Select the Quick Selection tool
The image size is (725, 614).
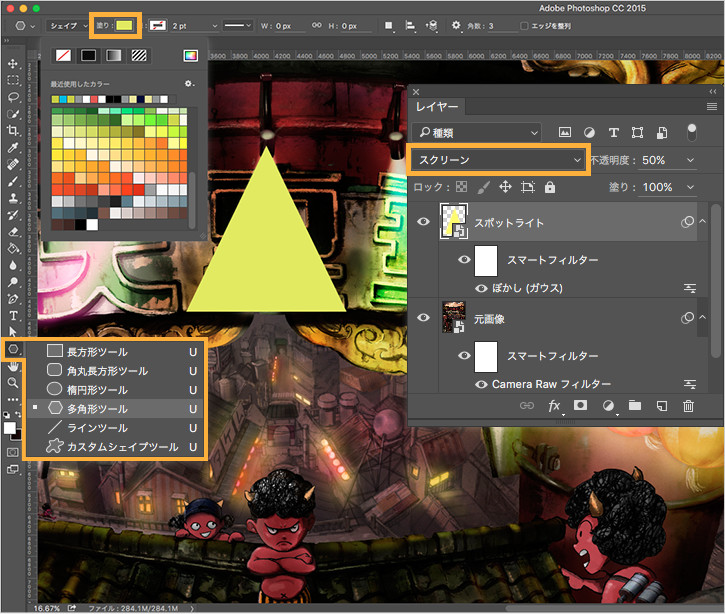13,114
